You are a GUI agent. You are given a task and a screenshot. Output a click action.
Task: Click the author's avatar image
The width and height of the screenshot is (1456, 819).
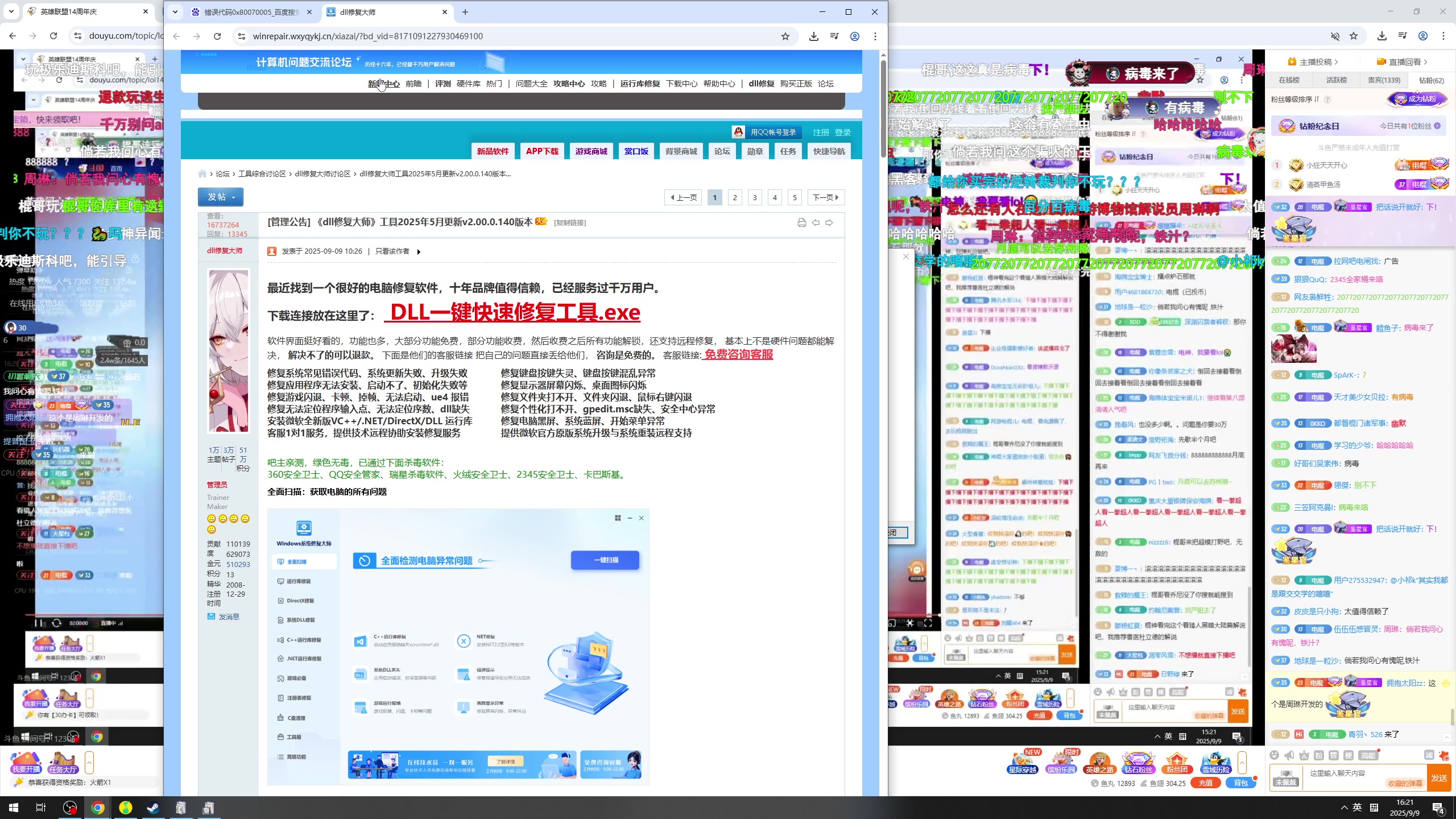[229, 351]
